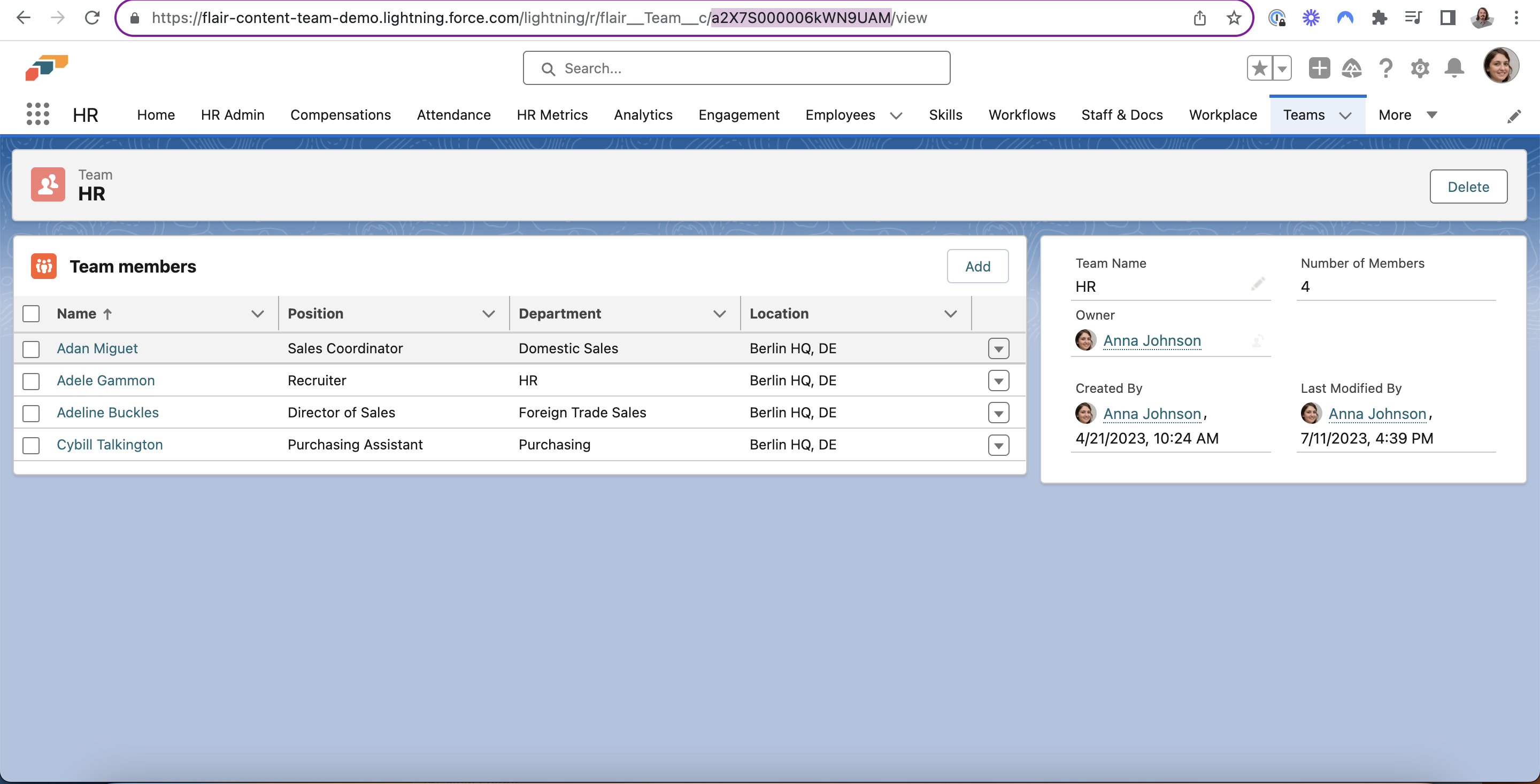The image size is (1540, 784).
Task: Open the notifications bell
Action: pyautogui.click(x=1453, y=68)
